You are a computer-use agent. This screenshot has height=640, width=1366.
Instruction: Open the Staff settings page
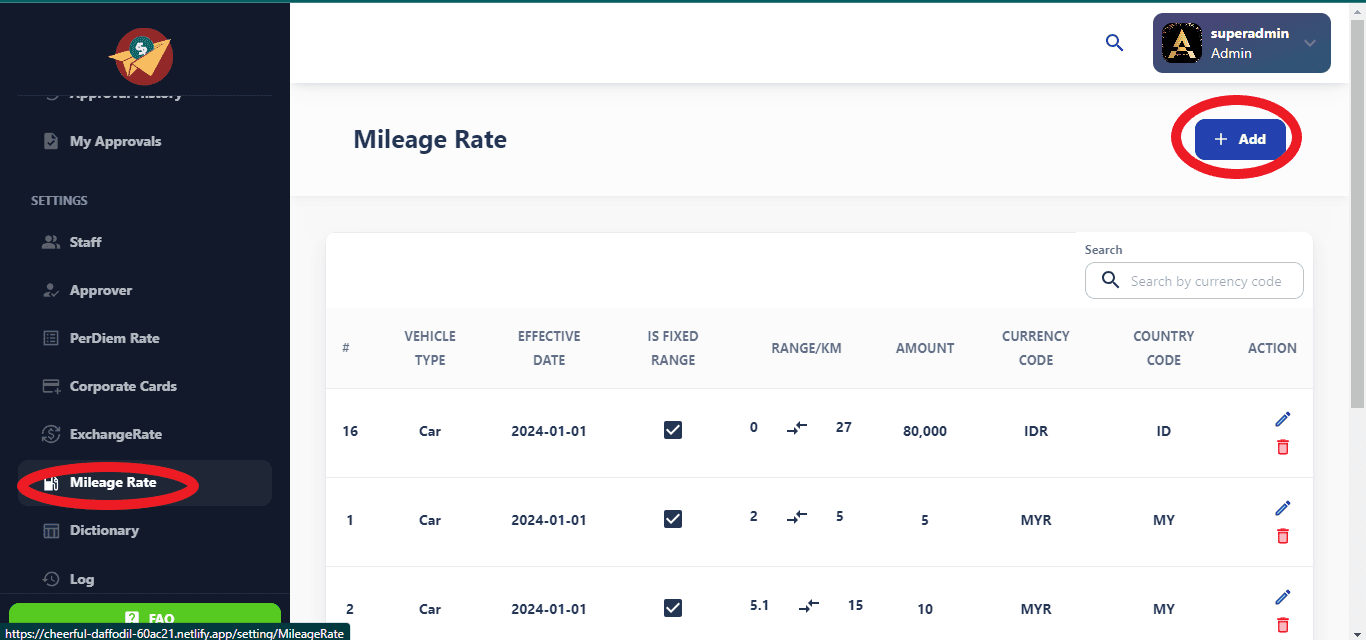[86, 242]
